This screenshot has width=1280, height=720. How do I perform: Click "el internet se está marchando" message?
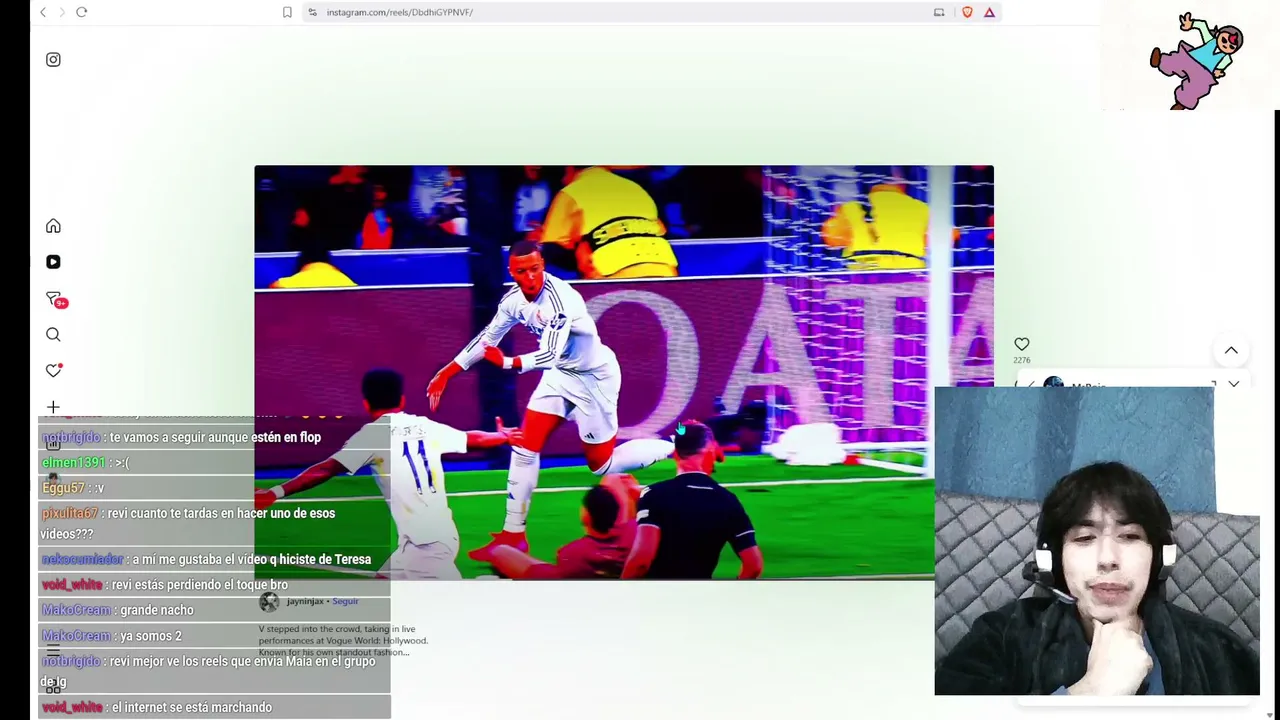215,707
